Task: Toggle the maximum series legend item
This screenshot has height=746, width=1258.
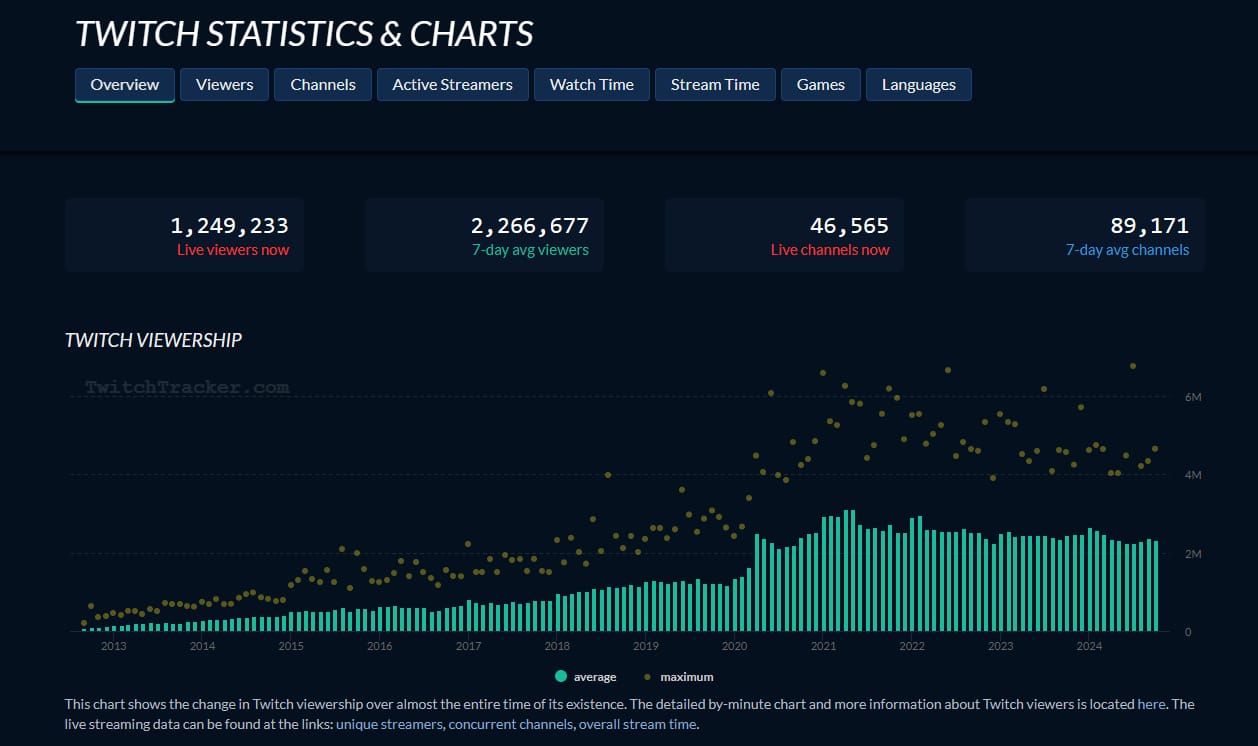Action: pyautogui.click(x=677, y=677)
